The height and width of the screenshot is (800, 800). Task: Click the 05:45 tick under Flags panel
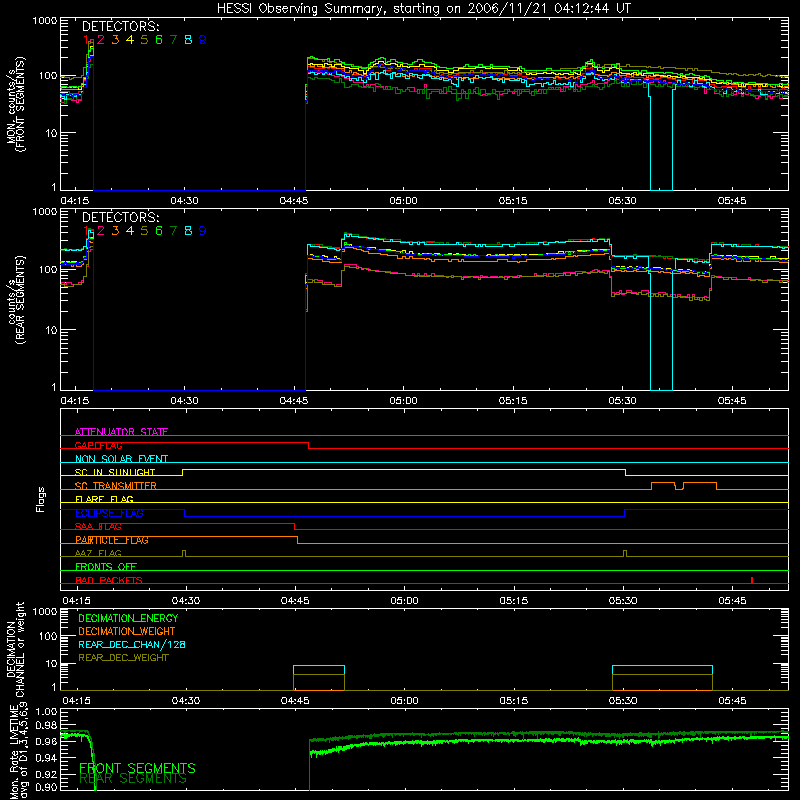732,601
